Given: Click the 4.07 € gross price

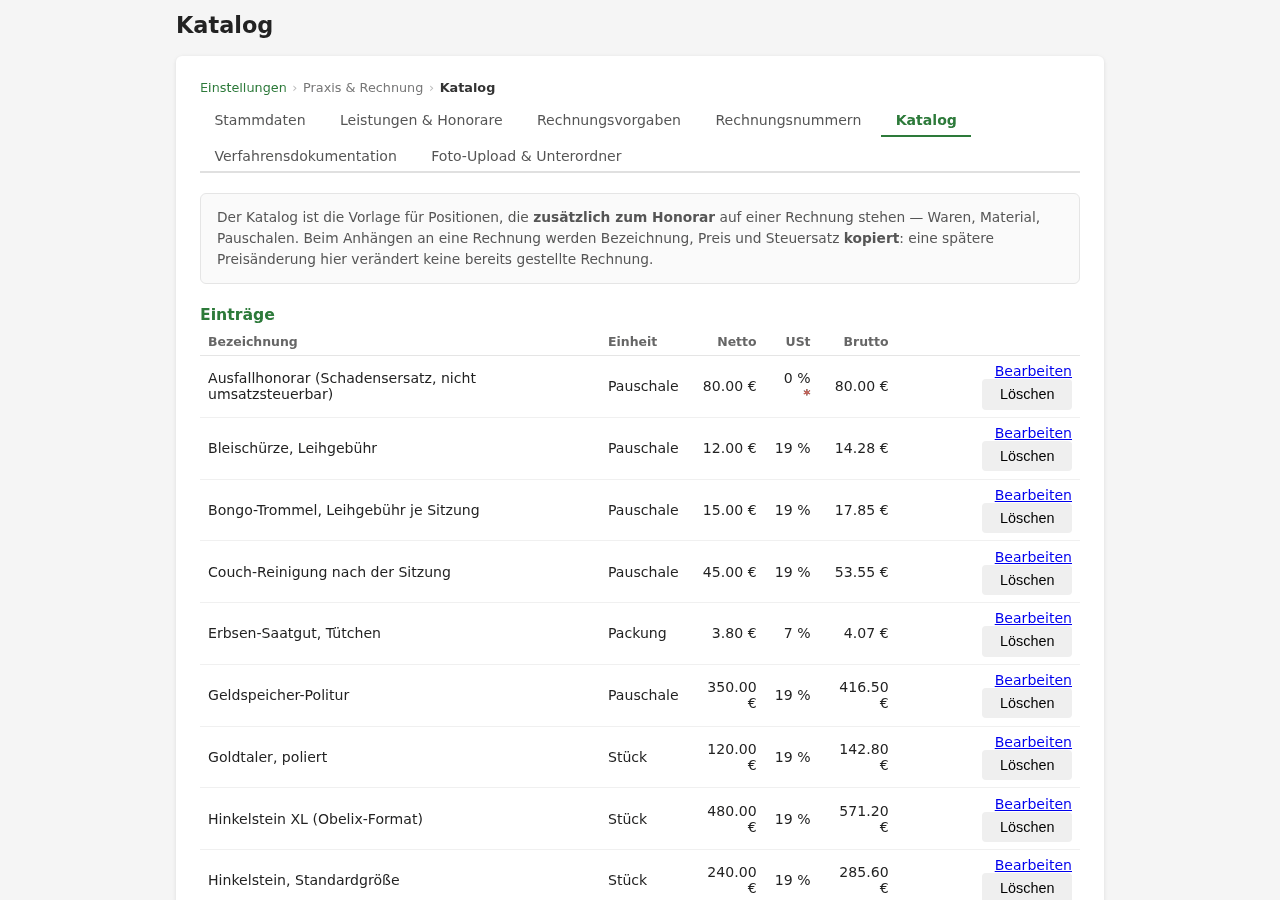Looking at the screenshot, I should coord(866,633).
